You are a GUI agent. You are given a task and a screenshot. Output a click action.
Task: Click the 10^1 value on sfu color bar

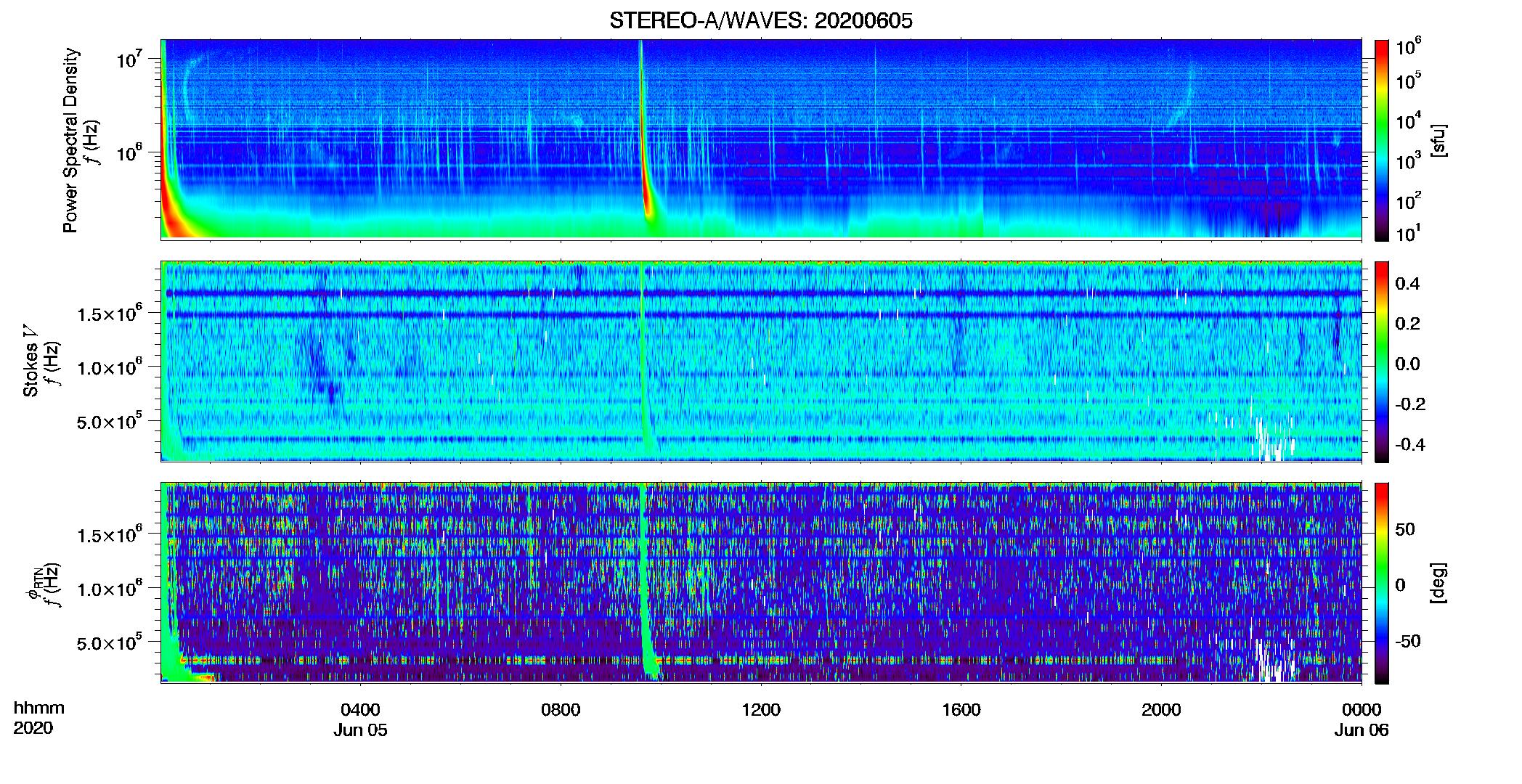(1409, 232)
